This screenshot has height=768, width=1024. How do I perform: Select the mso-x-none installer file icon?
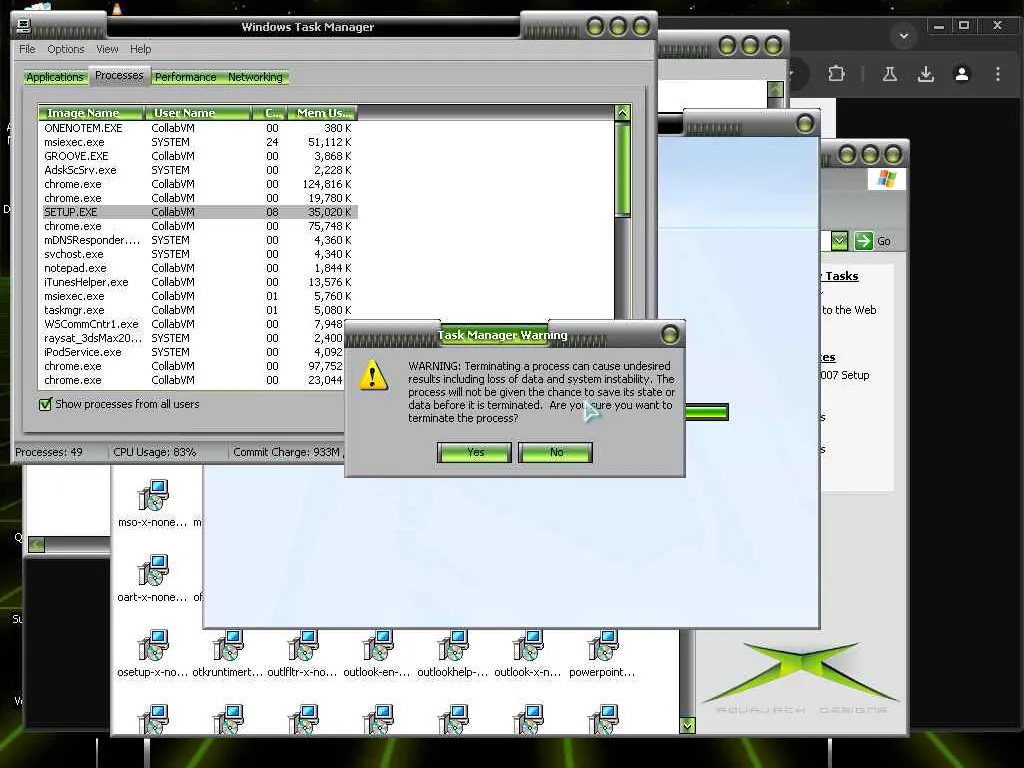click(x=153, y=503)
